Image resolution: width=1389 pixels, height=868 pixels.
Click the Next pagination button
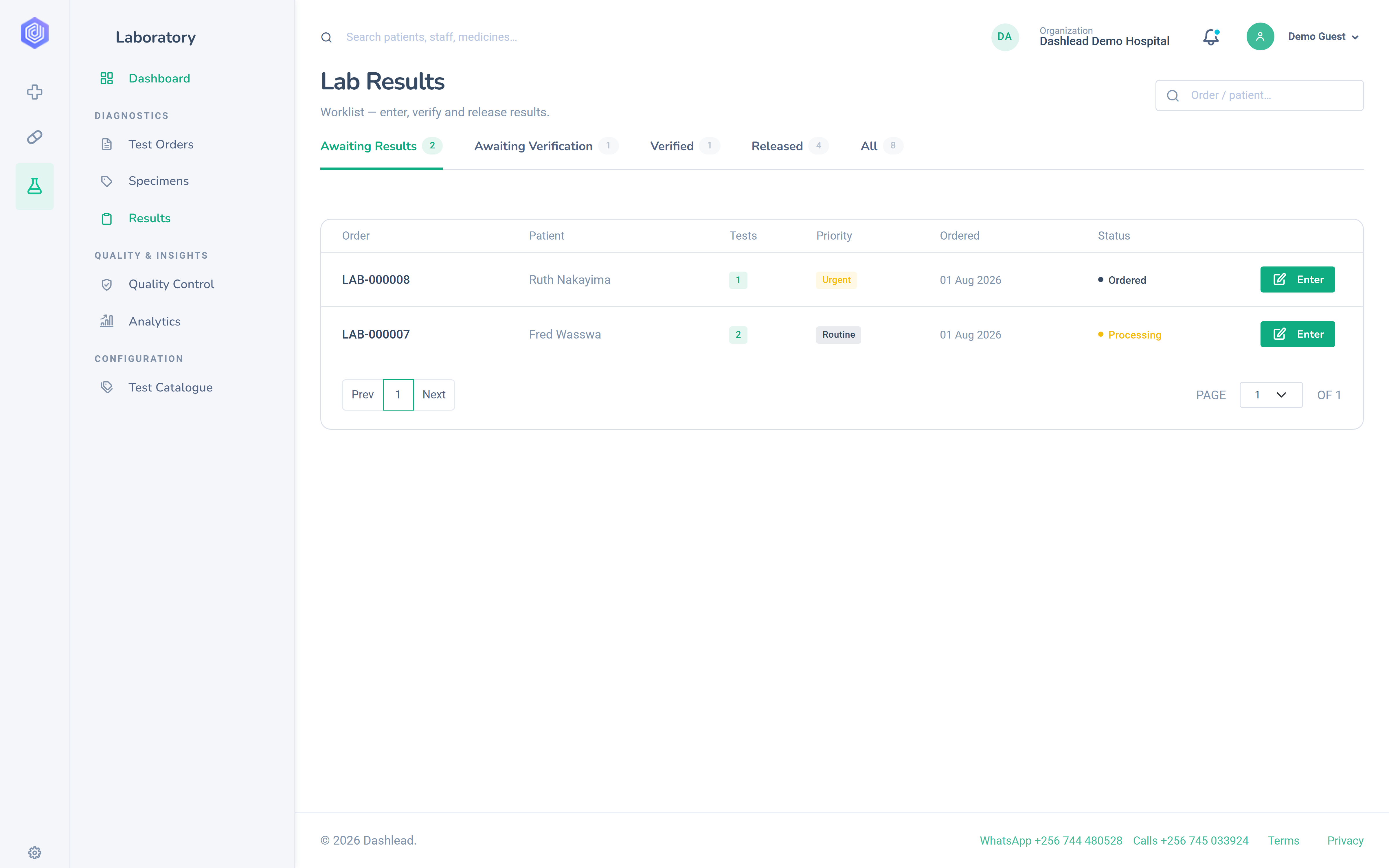[x=434, y=394]
